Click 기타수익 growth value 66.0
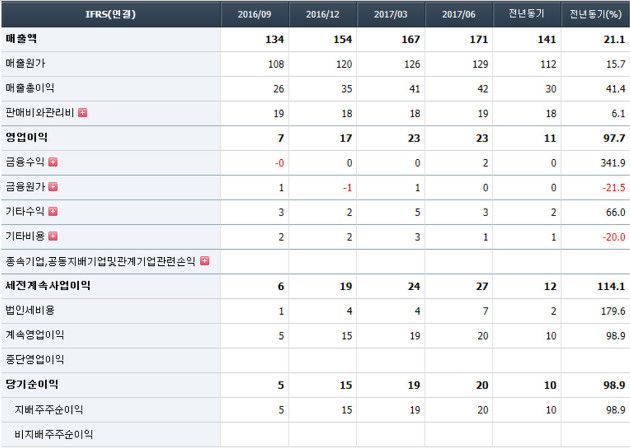 click(616, 213)
